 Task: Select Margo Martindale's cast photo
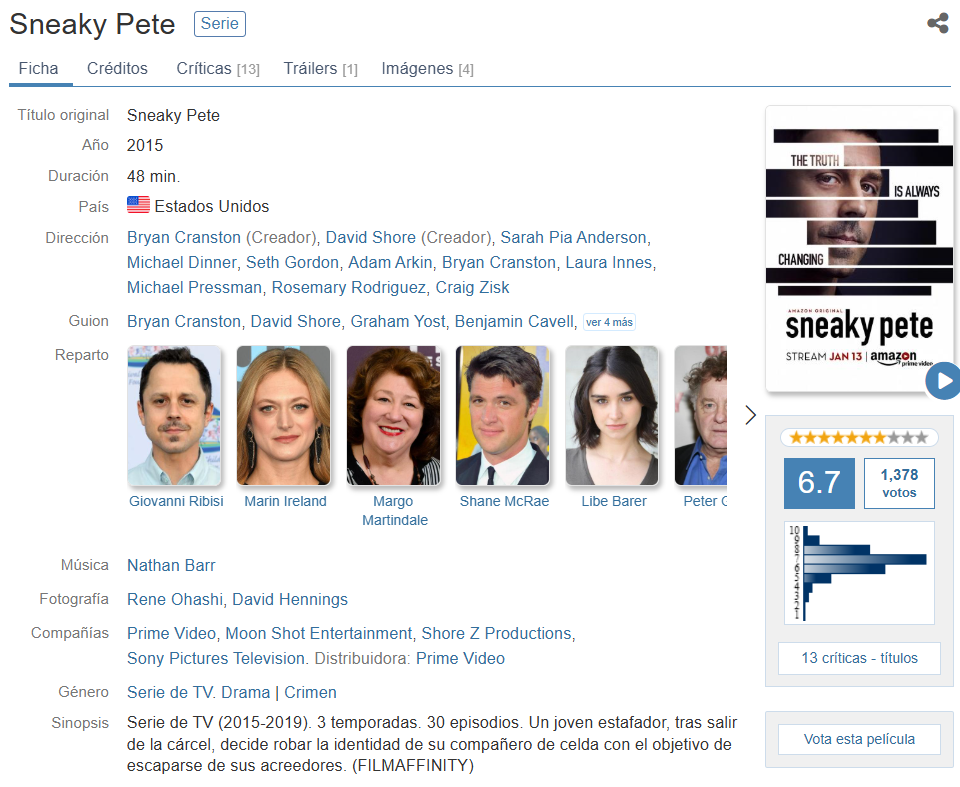393,416
